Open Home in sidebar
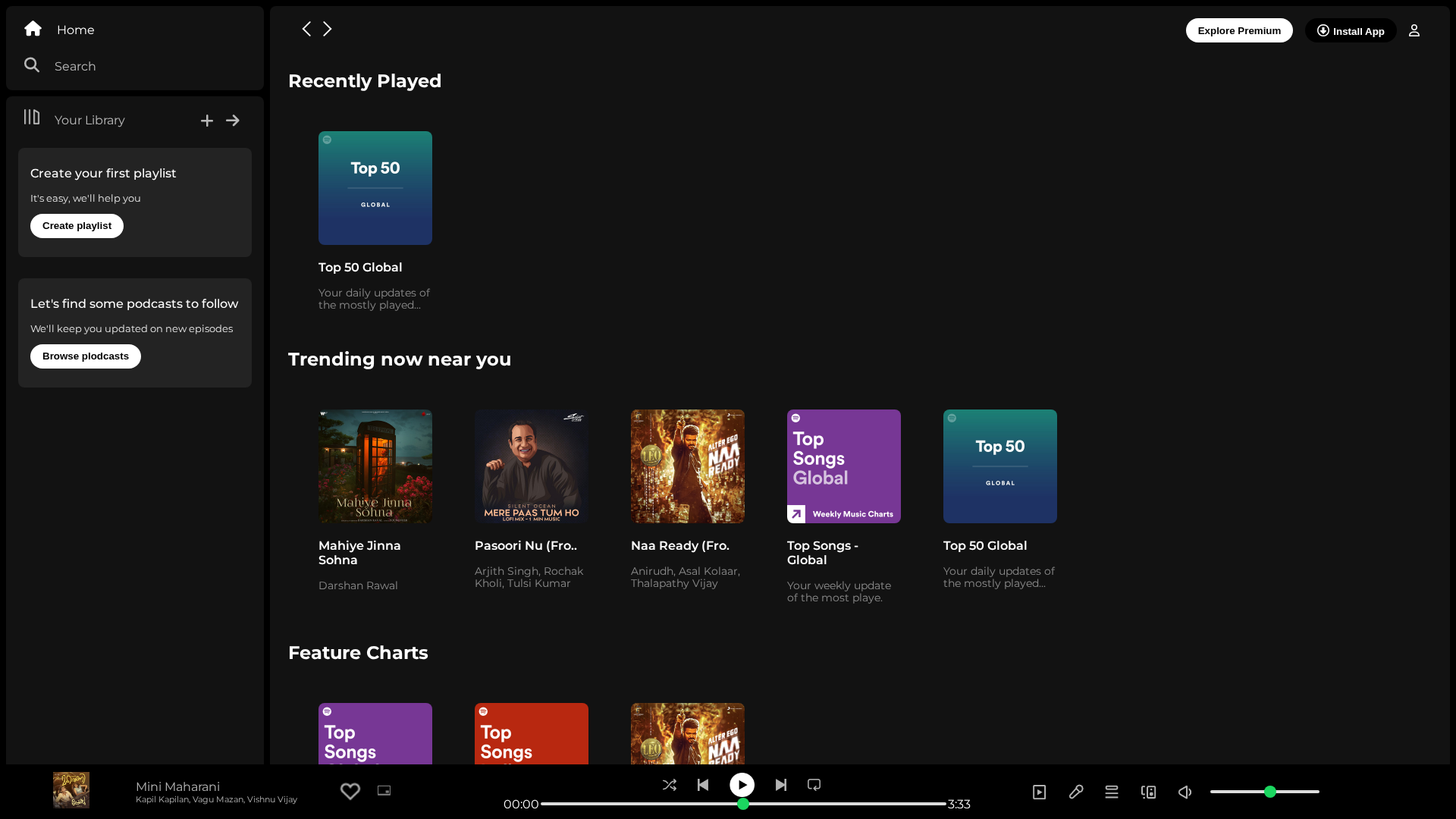The height and width of the screenshot is (819, 1456). click(76, 30)
